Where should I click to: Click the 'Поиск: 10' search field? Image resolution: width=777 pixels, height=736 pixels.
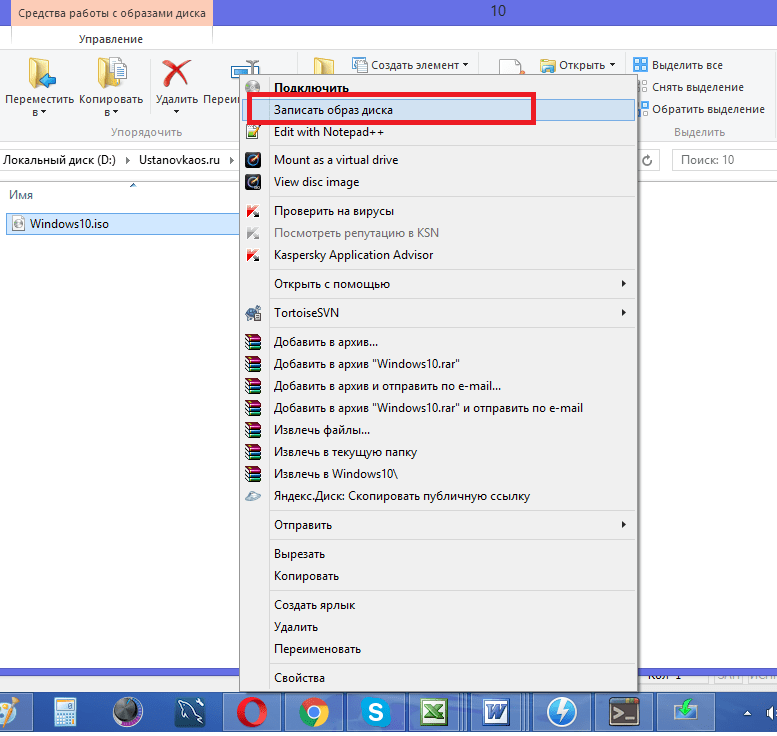[724, 160]
